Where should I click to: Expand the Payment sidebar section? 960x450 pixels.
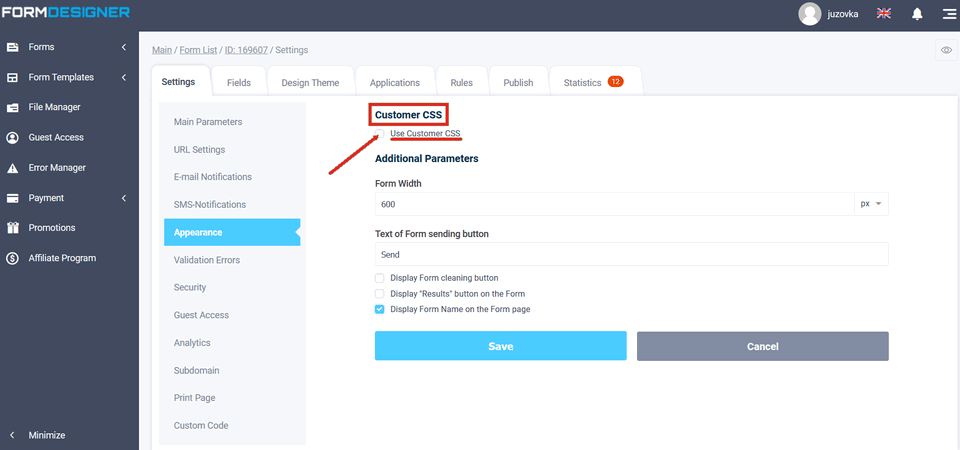123,198
